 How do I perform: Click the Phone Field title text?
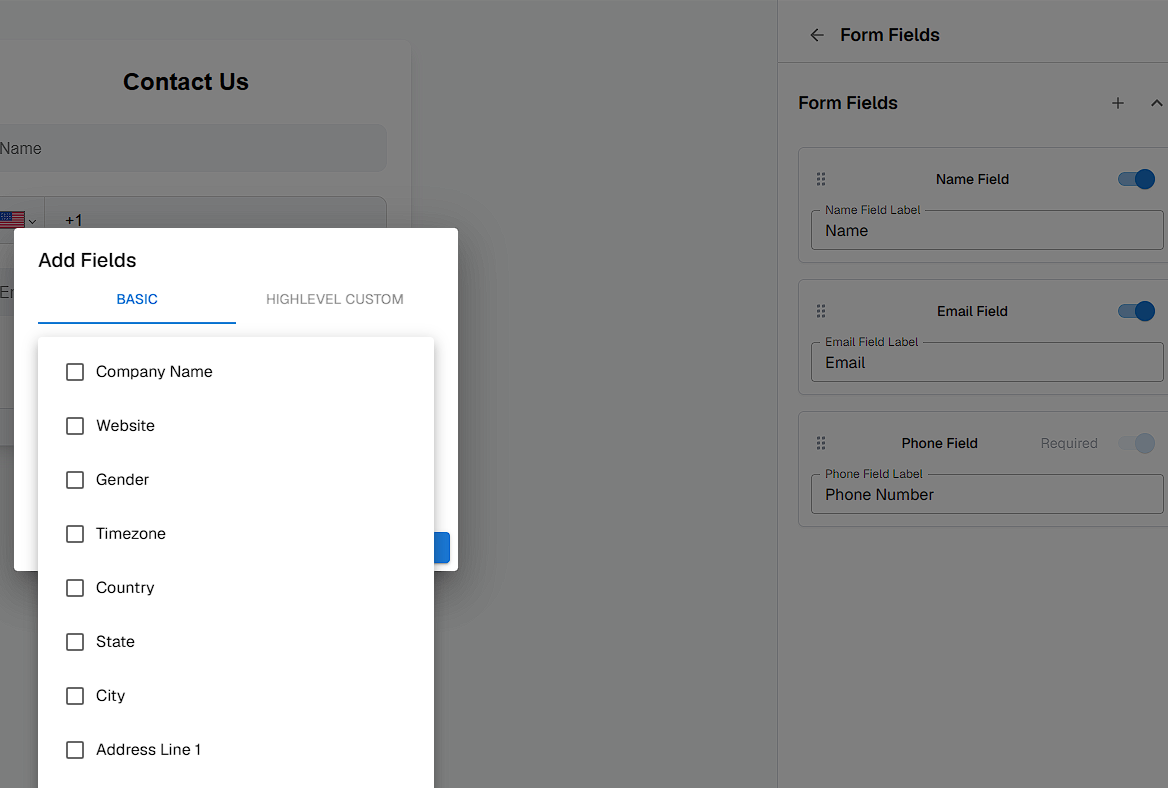tap(939, 443)
